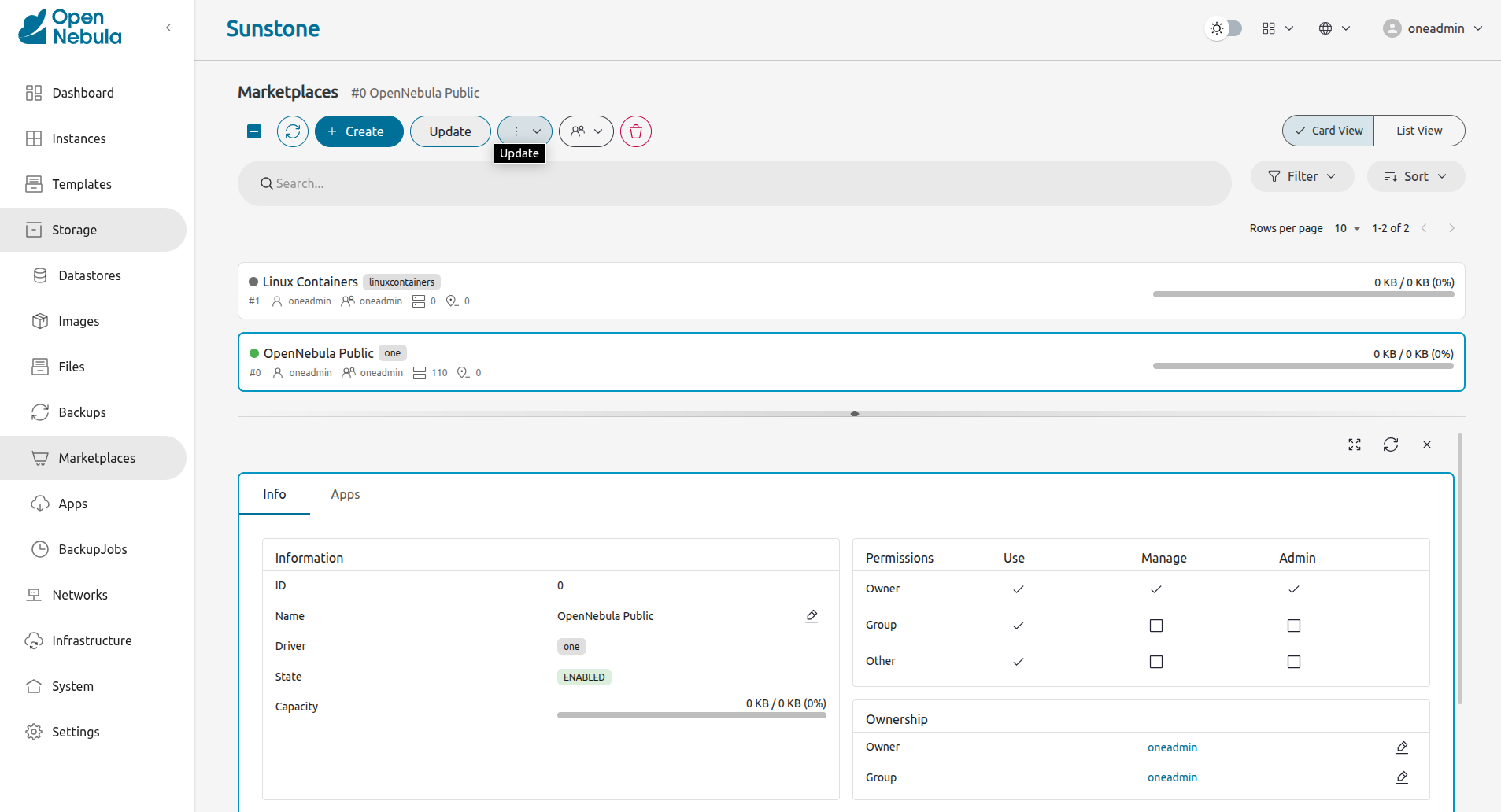Grab the panel split resize handle

855,413
